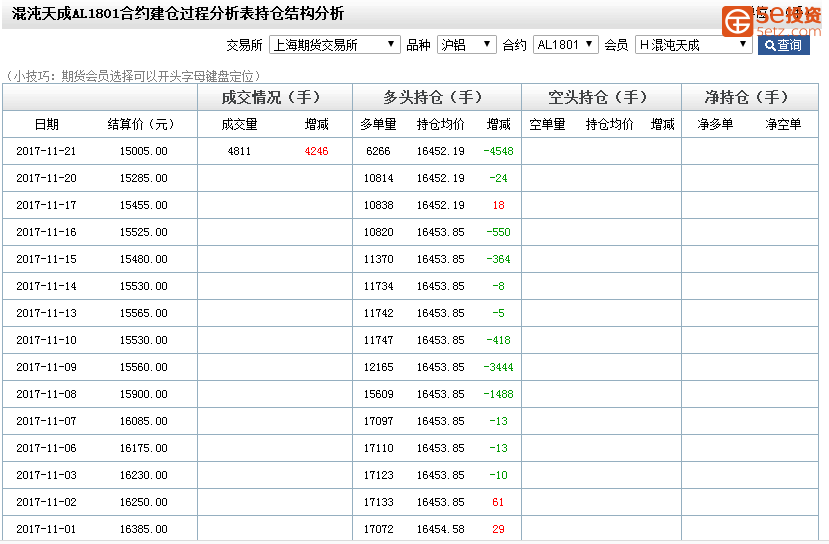Click the green change value -550
Viewport: 829px width, 544px height.
point(498,232)
